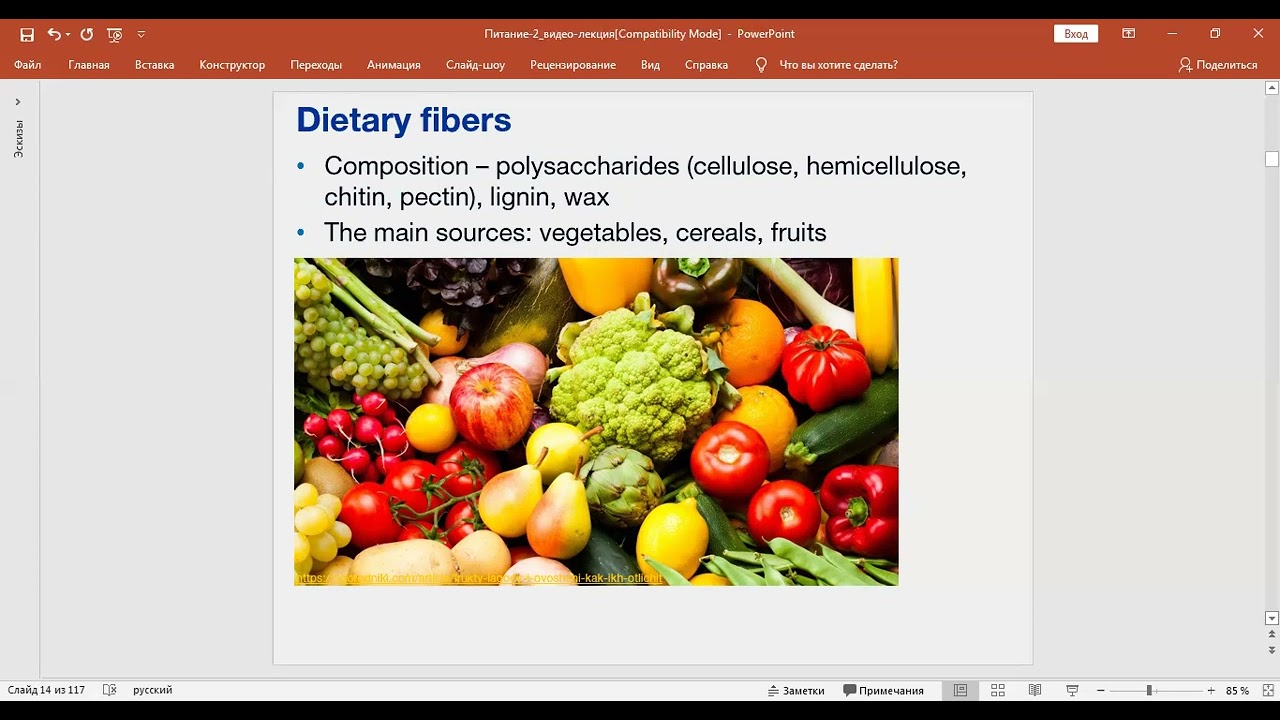Screen dimensions: 1280x720
Task: Click the slide title 'Dietary fibers'
Action: [x=404, y=120]
